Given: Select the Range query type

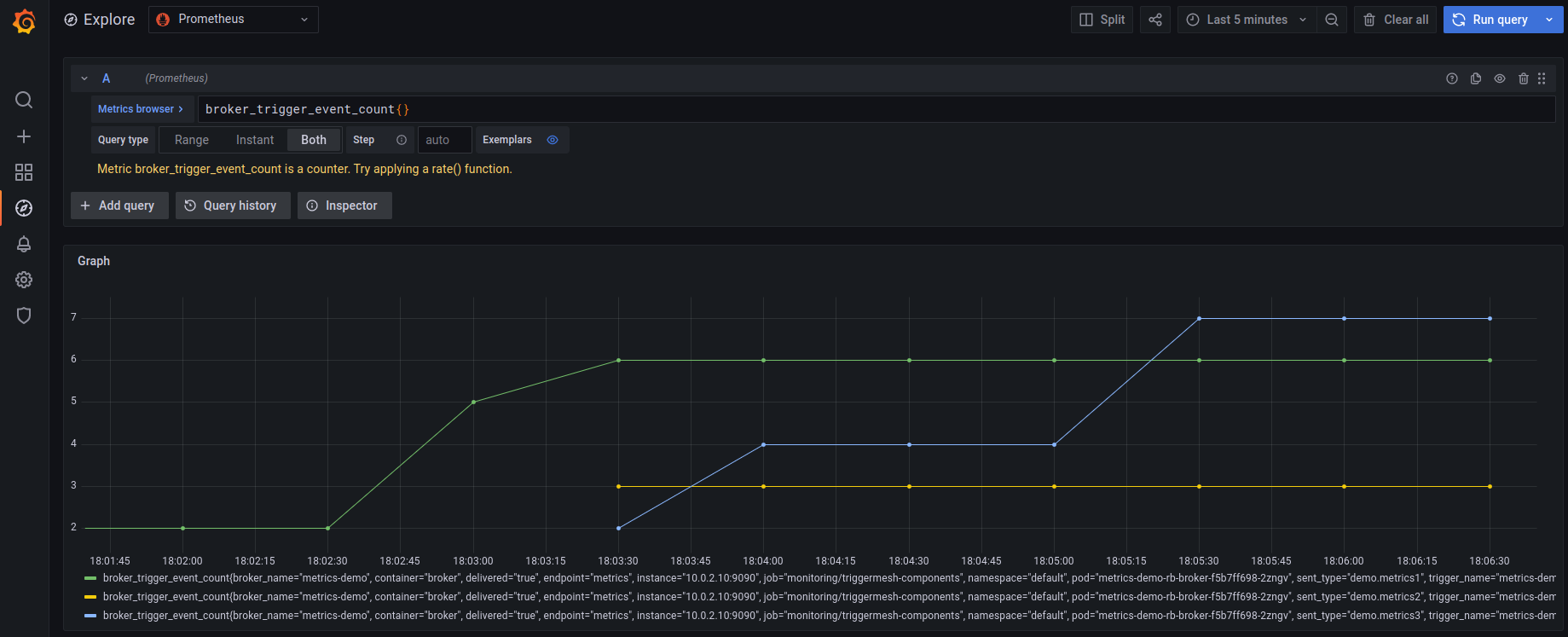Looking at the screenshot, I should (192, 140).
